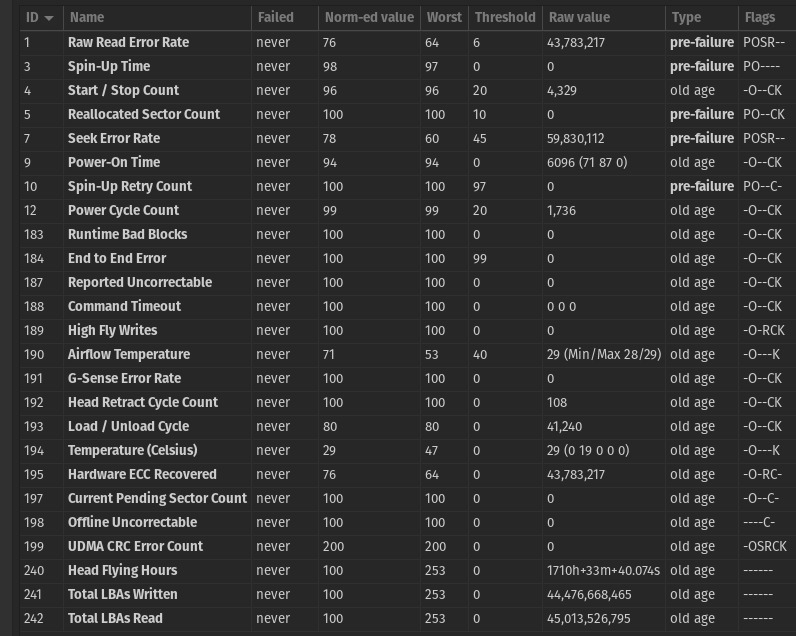The image size is (796, 636).
Task: Sort by the Flags column header
Action: pyautogui.click(x=759, y=18)
